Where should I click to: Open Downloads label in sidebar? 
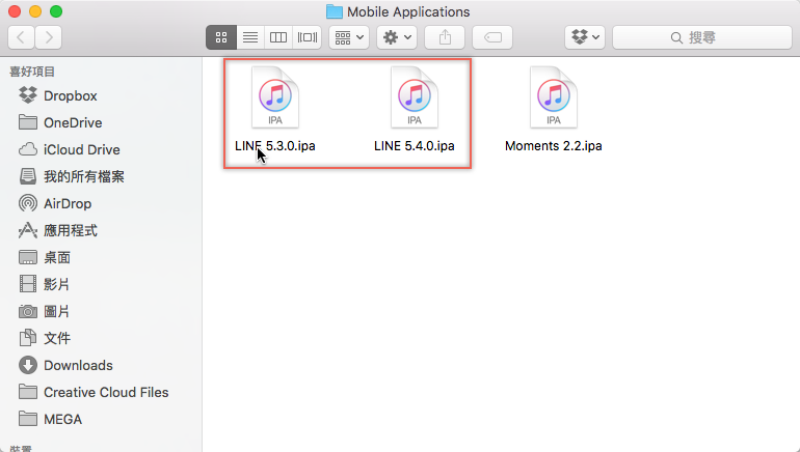pos(78,365)
